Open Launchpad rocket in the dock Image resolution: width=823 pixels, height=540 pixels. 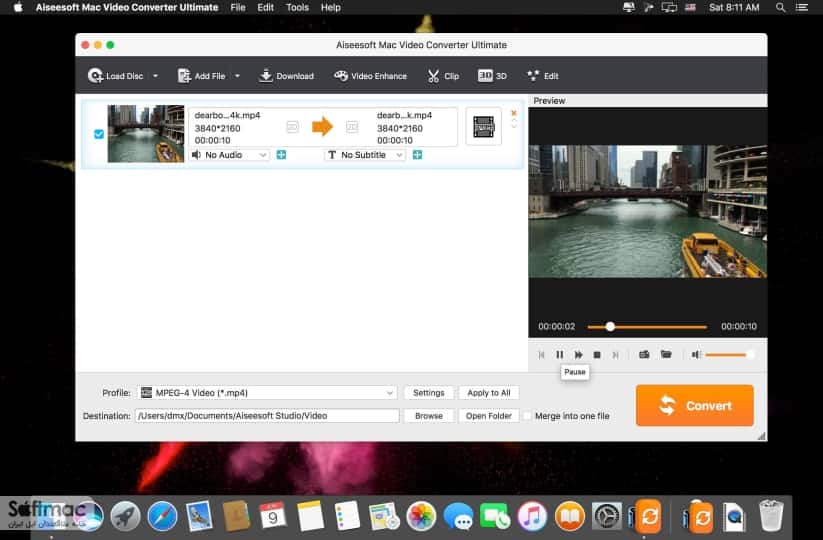(125, 516)
